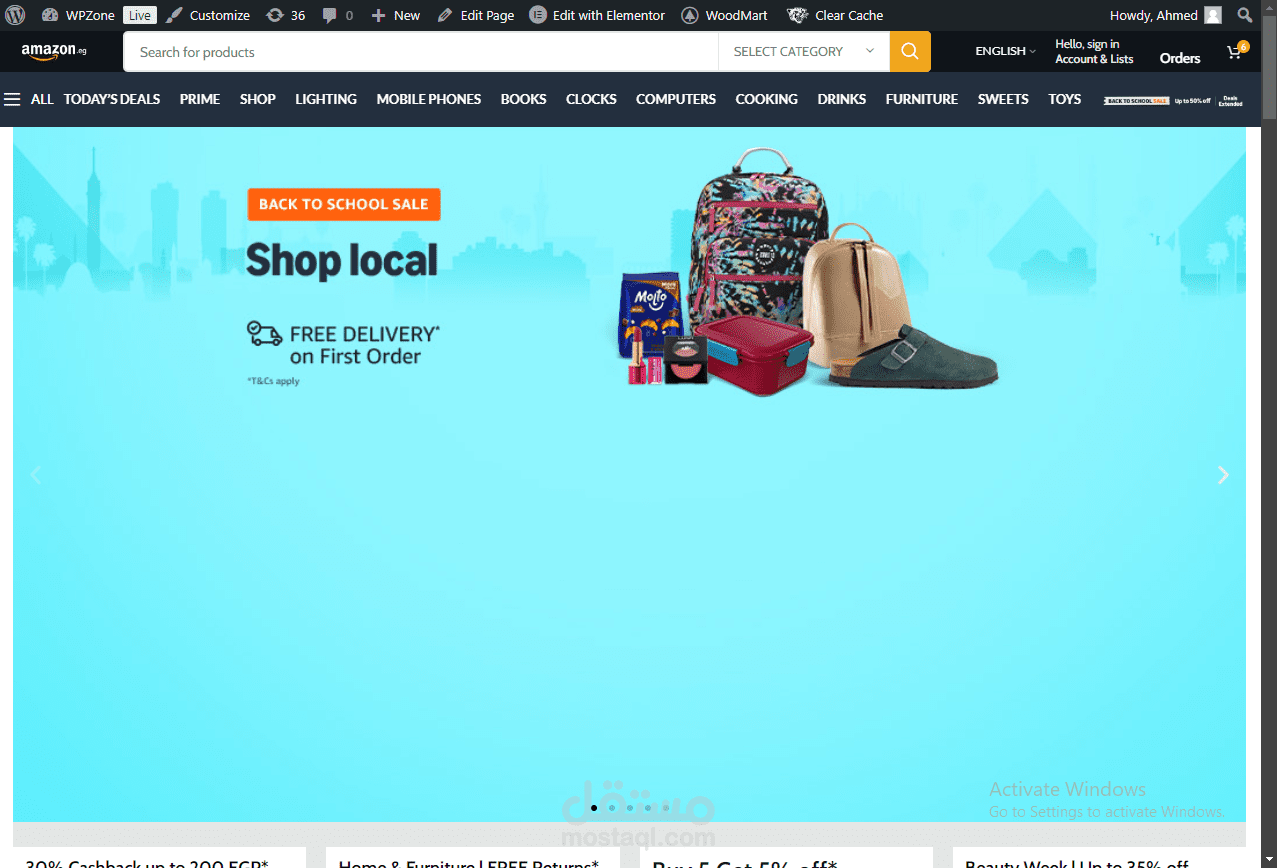Click the small Back to School nav banner
1277x868 pixels.
click(1174, 100)
